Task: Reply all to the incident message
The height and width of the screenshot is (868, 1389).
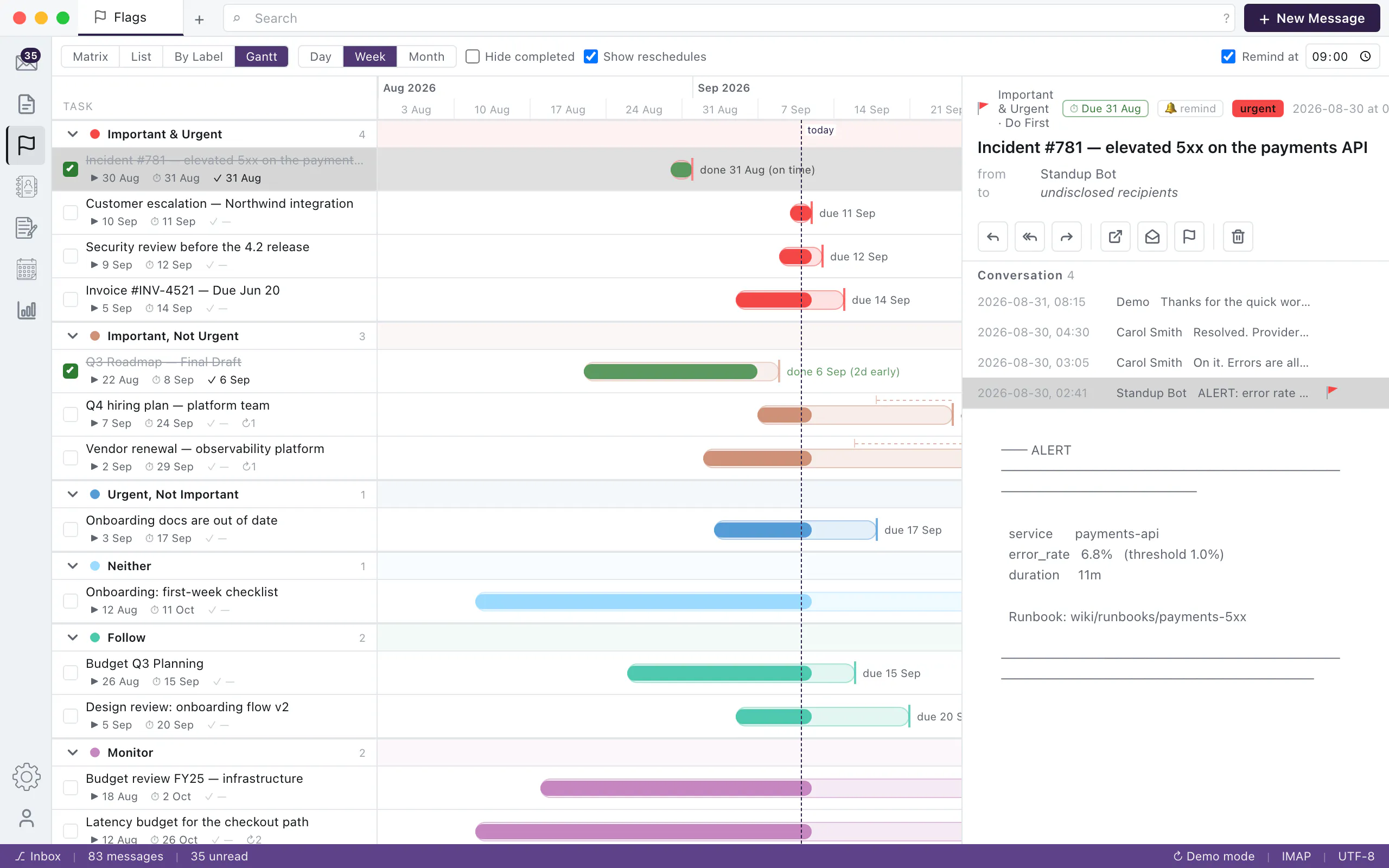Action: click(x=1029, y=237)
